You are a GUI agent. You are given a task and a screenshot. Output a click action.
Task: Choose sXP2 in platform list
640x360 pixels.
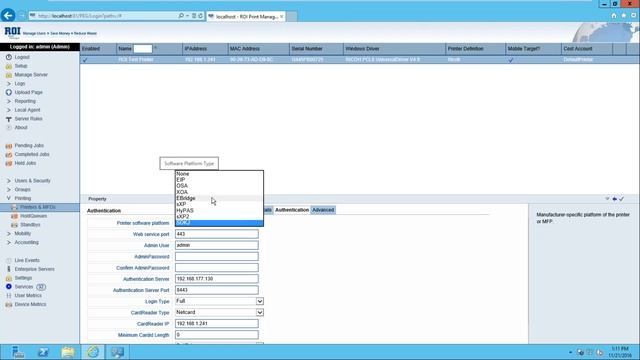tap(219, 217)
